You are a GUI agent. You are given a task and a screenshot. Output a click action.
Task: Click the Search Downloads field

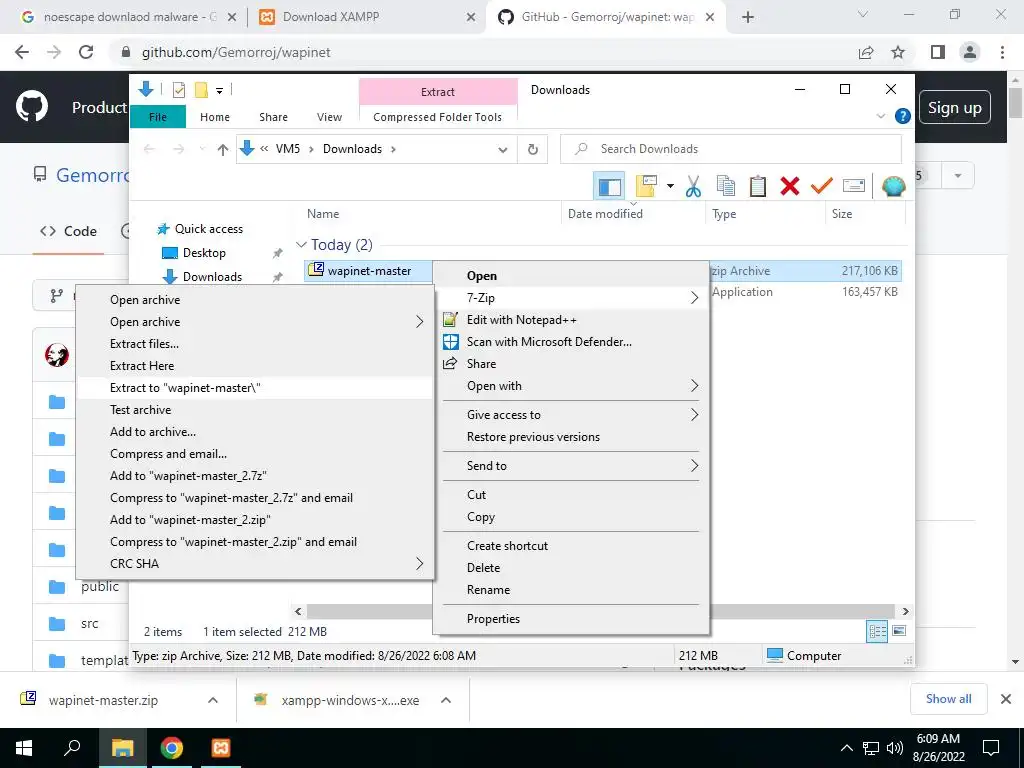[x=731, y=149]
